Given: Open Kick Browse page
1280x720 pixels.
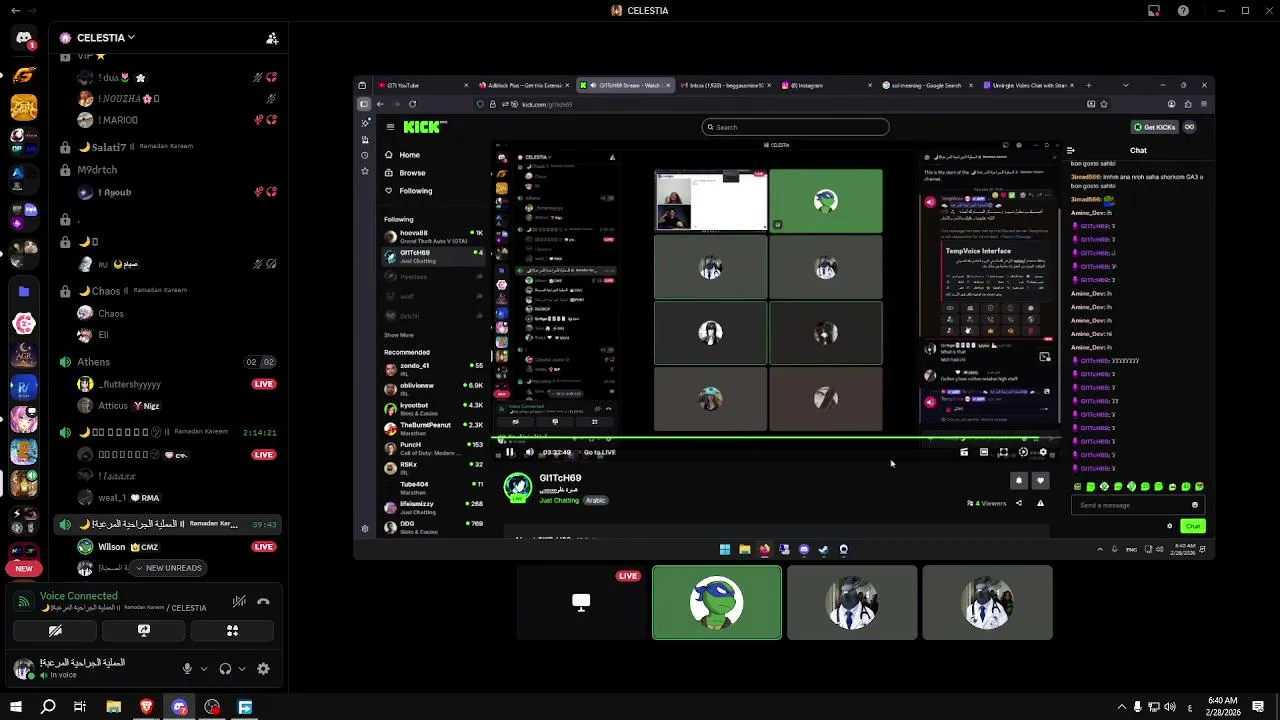Looking at the screenshot, I should point(412,173).
